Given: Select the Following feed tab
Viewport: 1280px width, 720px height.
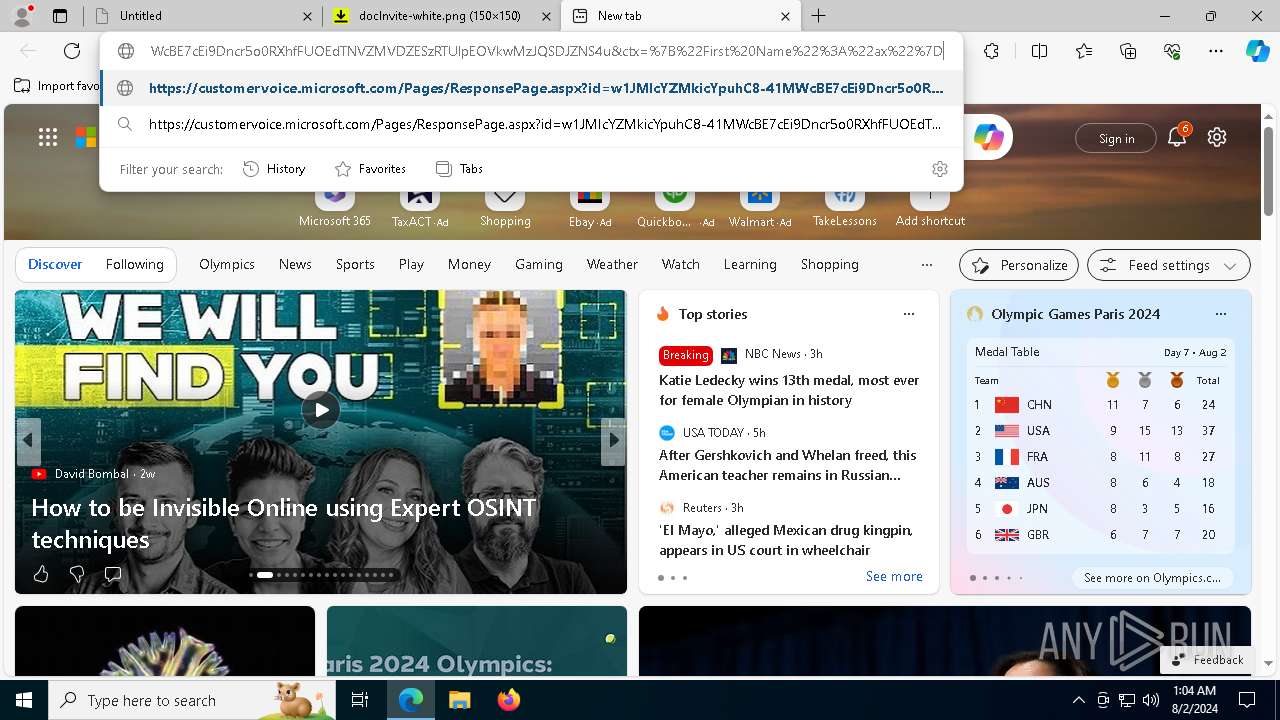Looking at the screenshot, I should [x=134, y=264].
